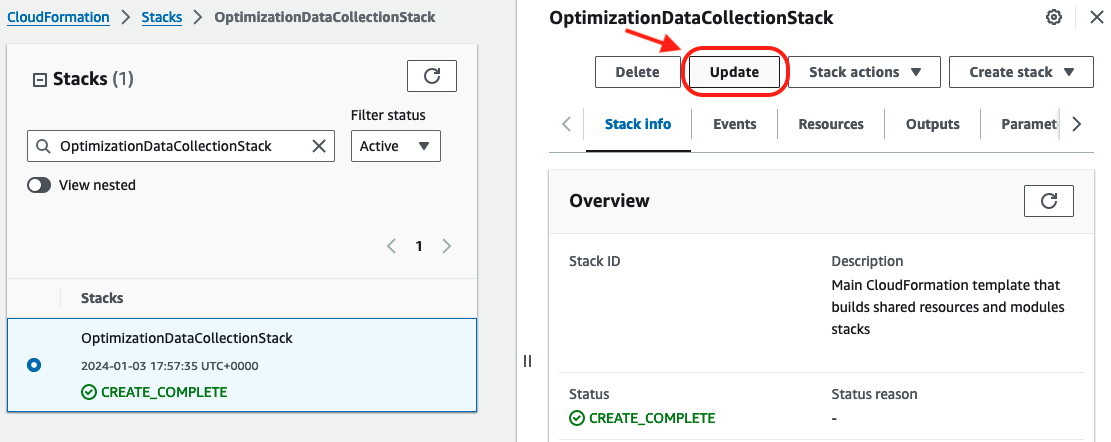Click OptimizationDataCollectionStack panel title

(691, 18)
